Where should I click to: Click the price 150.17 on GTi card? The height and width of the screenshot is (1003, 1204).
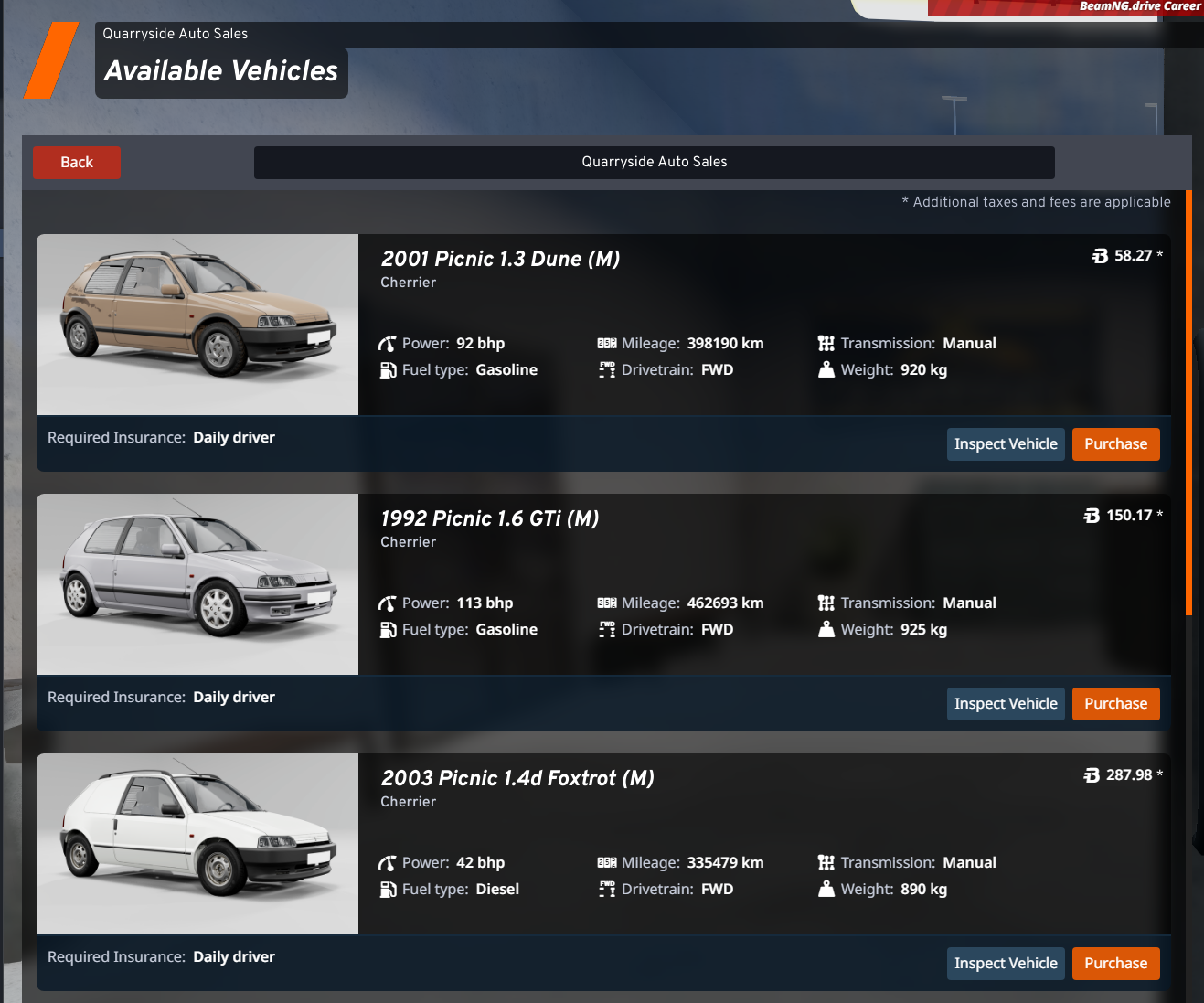[x=1129, y=516]
